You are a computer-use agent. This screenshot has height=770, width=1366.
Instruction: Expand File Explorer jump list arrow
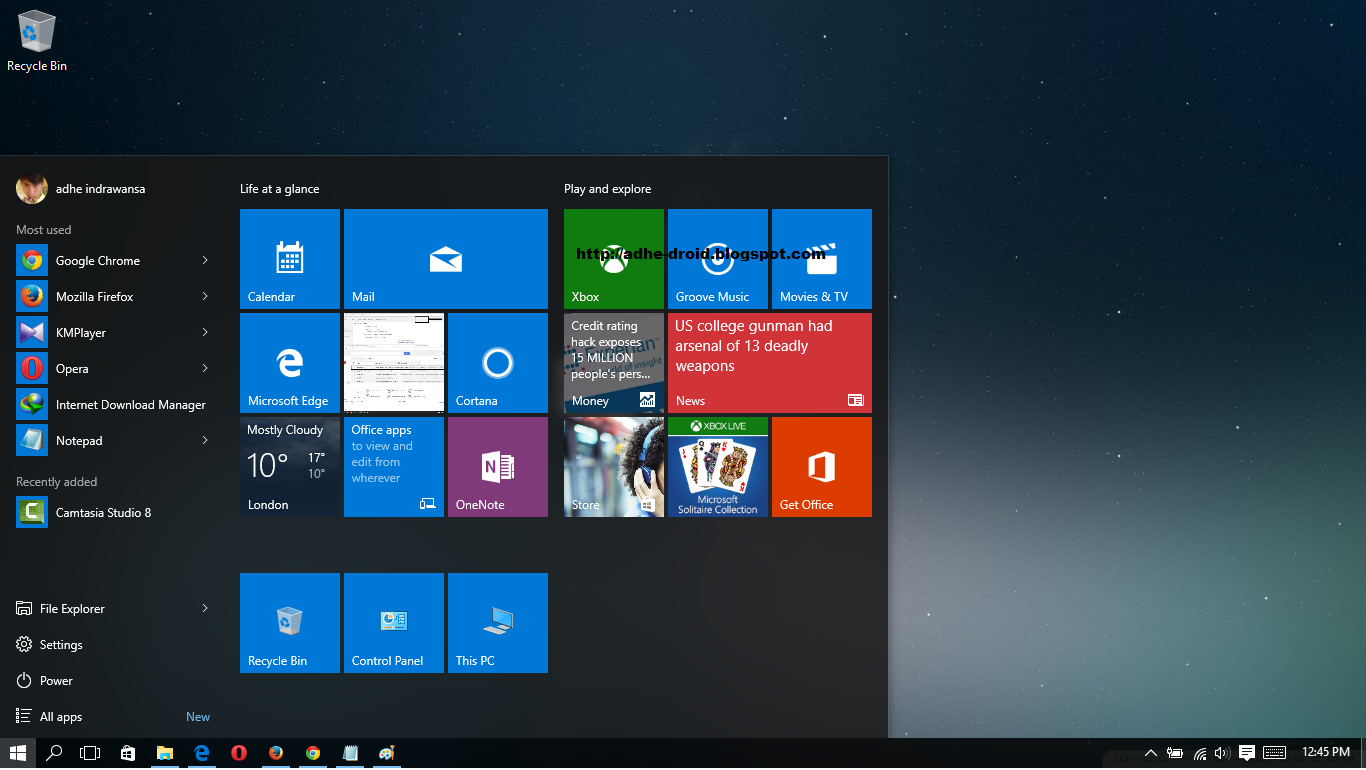pyautogui.click(x=205, y=608)
